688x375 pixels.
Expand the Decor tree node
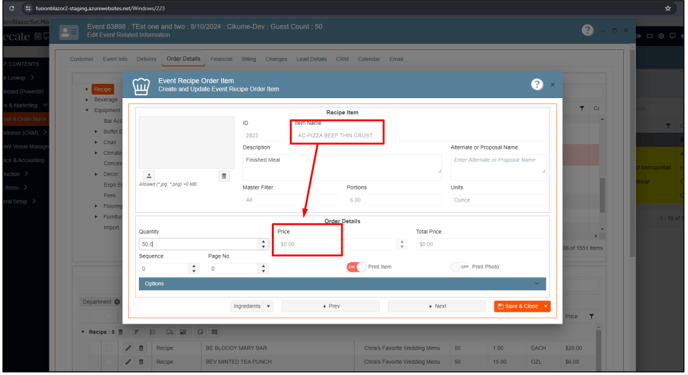(x=96, y=174)
